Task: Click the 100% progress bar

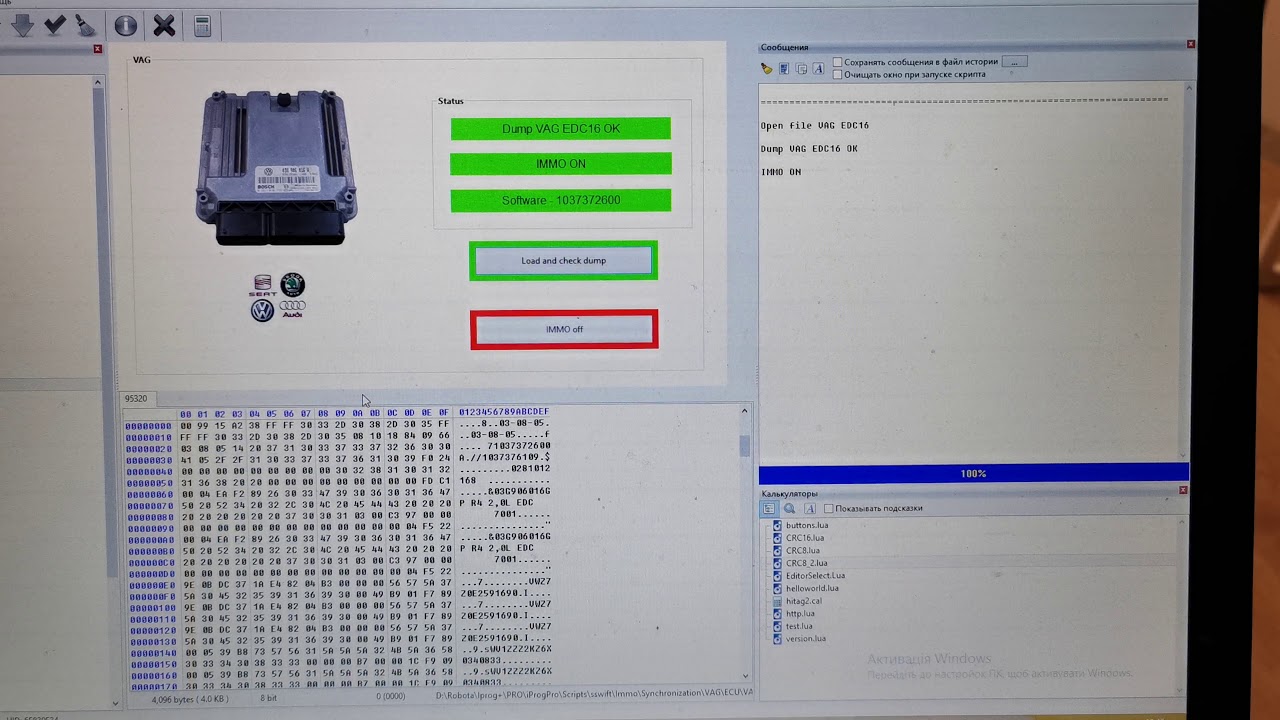Action: pyautogui.click(x=973, y=473)
